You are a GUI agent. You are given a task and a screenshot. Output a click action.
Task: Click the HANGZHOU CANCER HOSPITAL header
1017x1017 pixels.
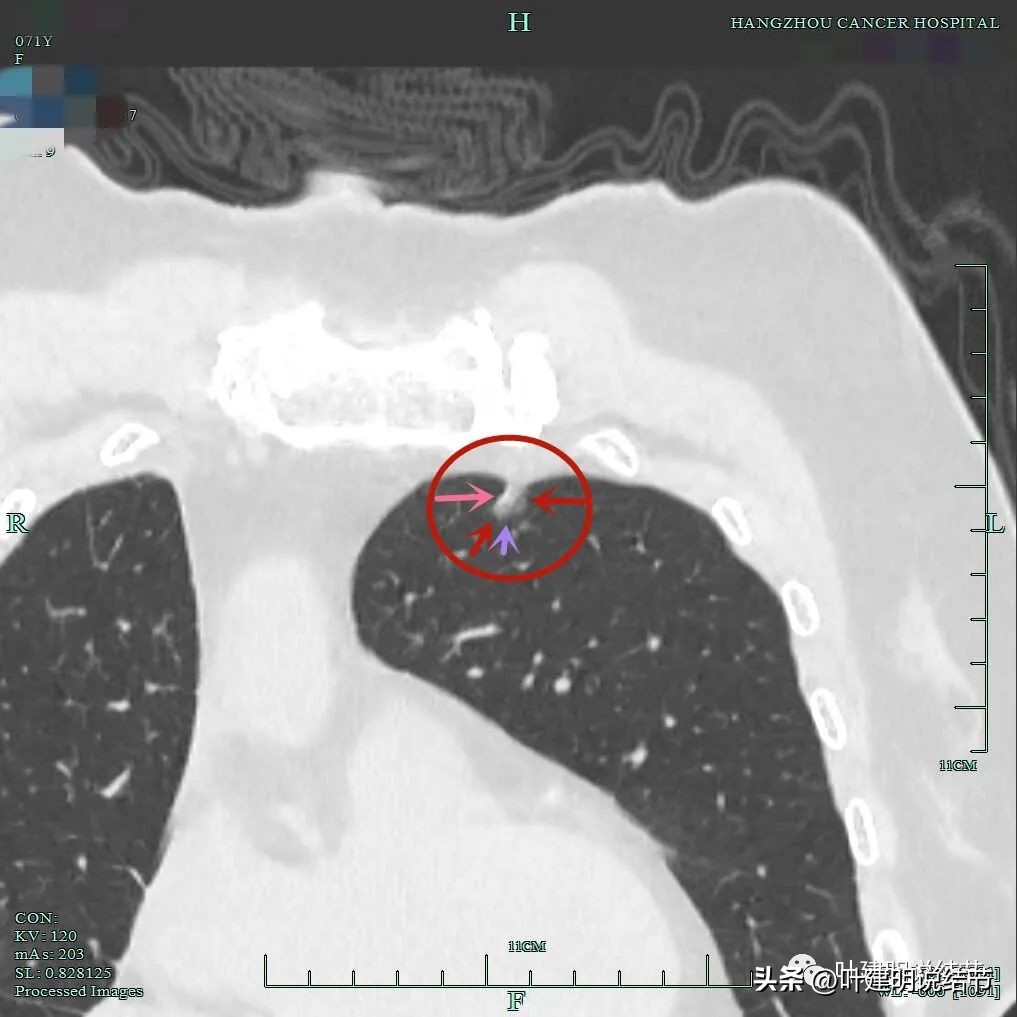(864, 22)
